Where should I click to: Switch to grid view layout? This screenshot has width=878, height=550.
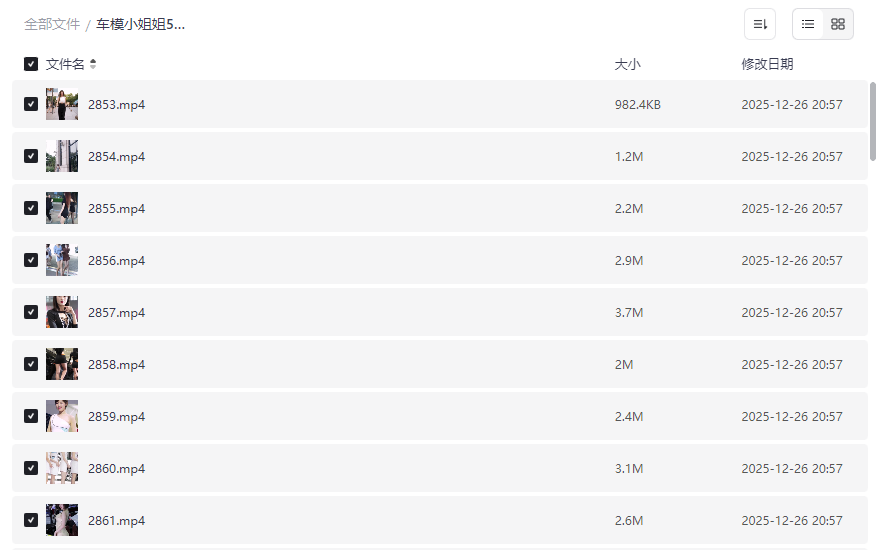click(x=838, y=24)
